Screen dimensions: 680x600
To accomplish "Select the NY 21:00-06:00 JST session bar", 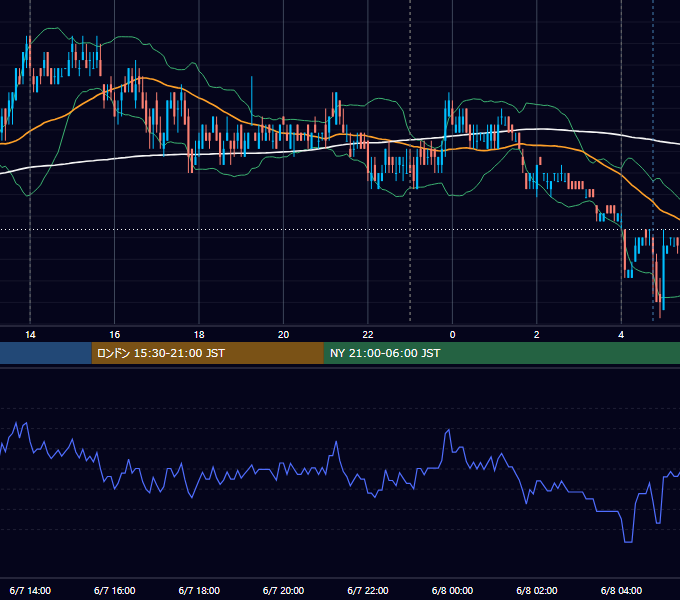I will point(502,353).
